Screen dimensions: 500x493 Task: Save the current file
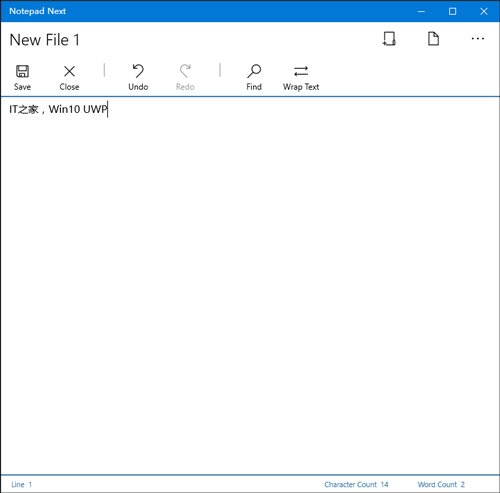coord(22,78)
